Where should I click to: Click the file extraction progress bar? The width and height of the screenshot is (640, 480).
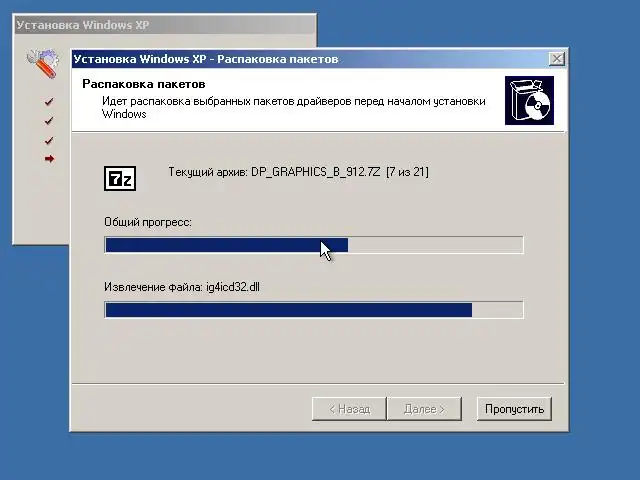[313, 310]
